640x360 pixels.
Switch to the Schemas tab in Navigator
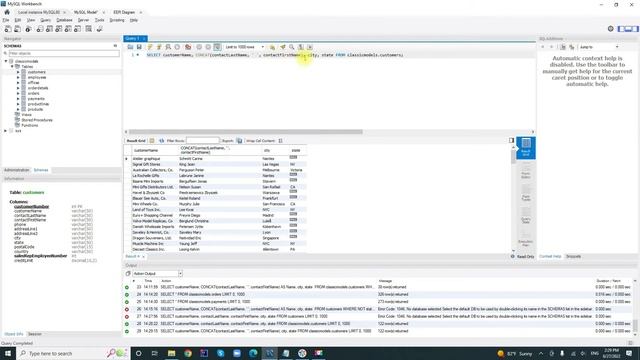point(41,170)
